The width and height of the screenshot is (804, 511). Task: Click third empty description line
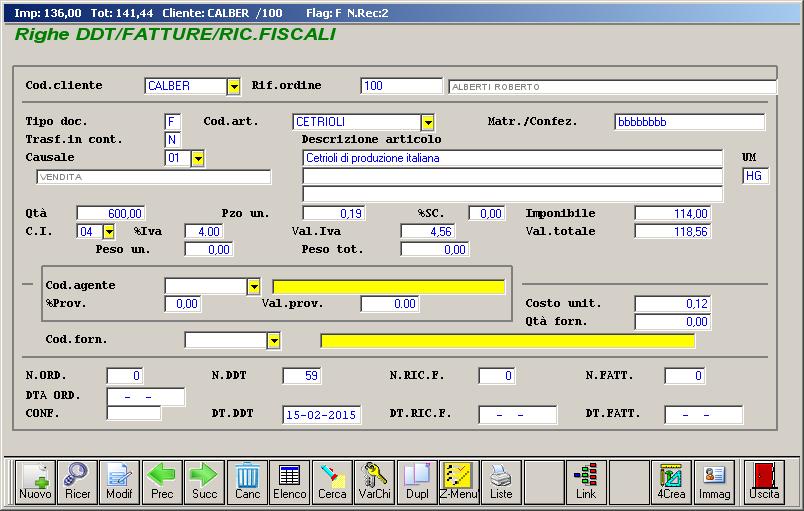coord(513,194)
